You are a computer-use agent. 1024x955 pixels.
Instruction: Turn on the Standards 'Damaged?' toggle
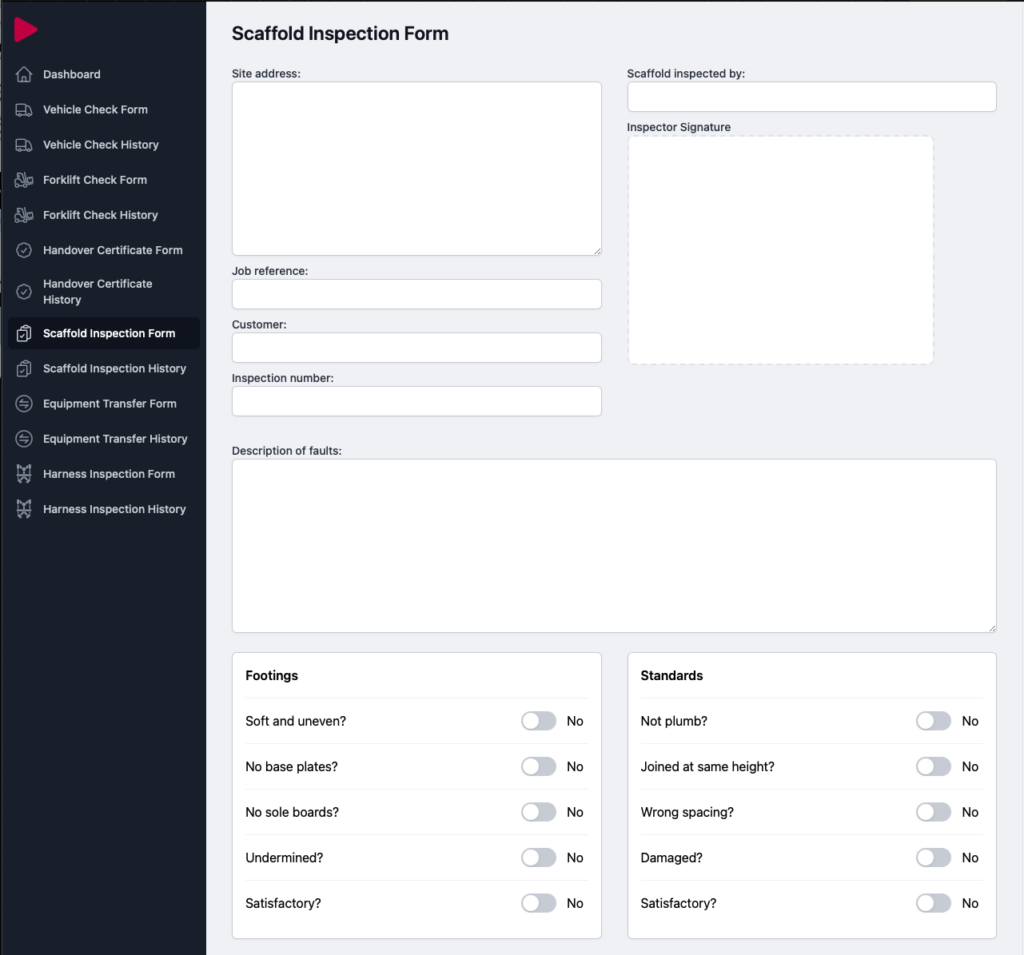coord(933,858)
